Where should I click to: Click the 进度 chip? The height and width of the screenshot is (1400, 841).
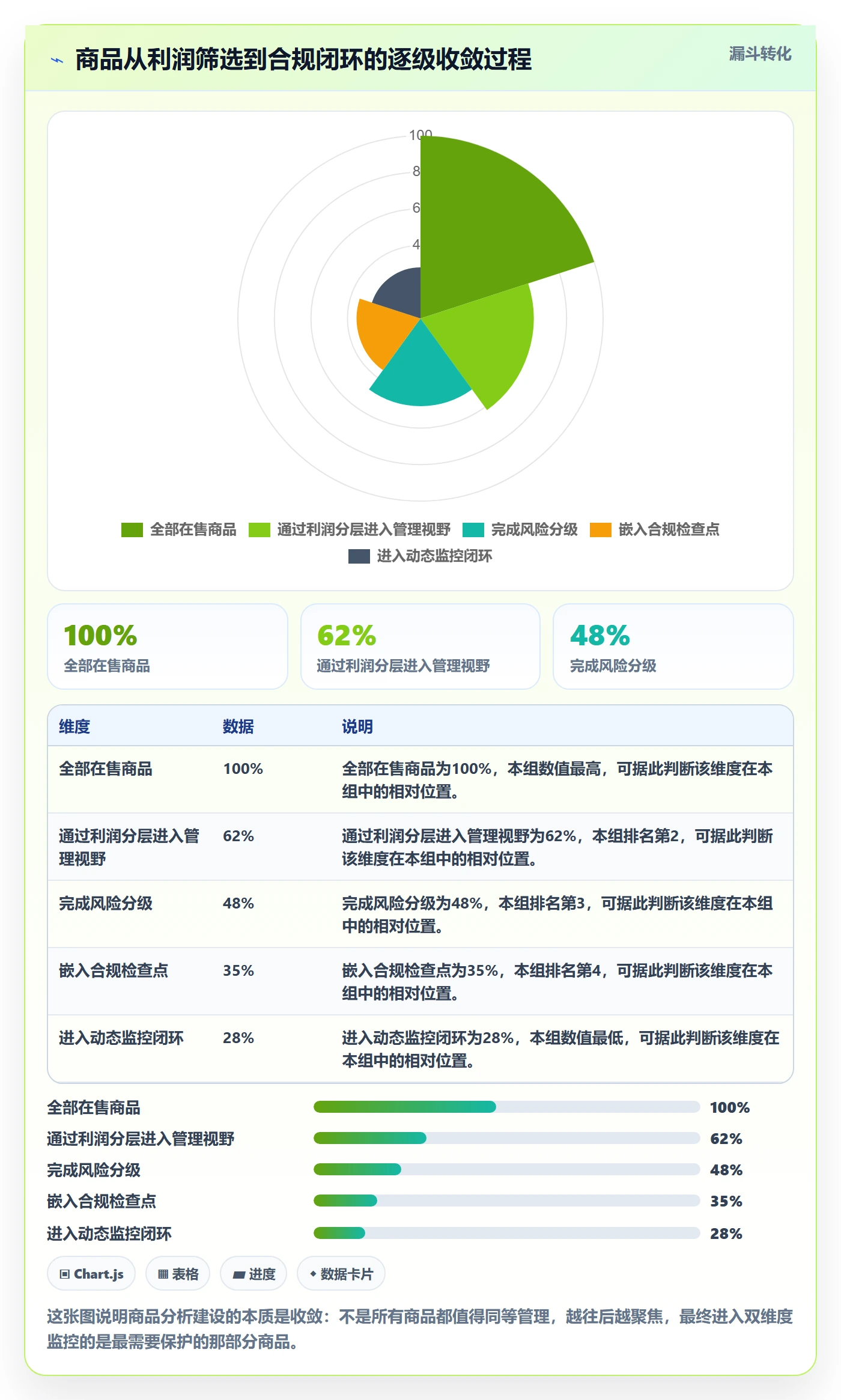pos(254,1274)
